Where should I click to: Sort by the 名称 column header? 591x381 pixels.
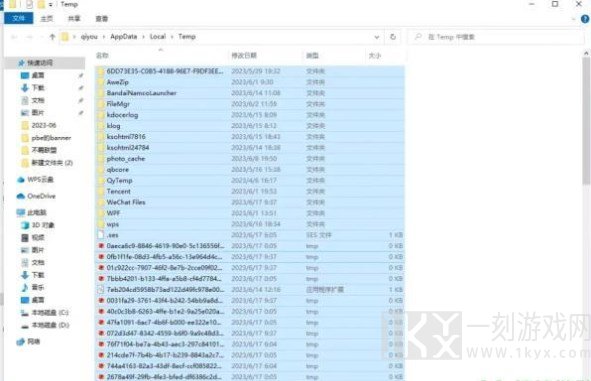click(102, 55)
